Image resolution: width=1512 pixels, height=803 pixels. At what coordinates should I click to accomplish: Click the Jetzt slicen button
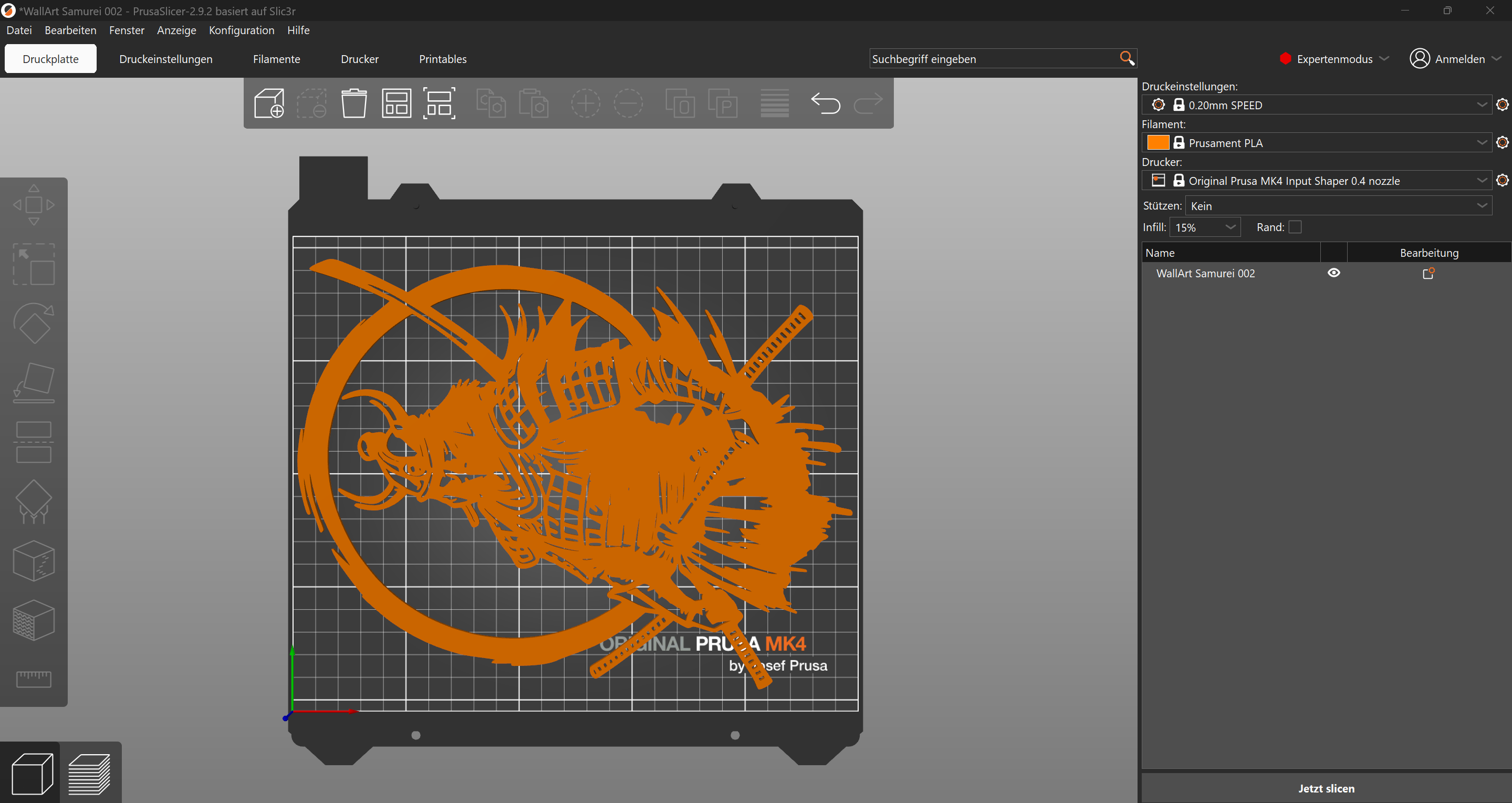1326,788
